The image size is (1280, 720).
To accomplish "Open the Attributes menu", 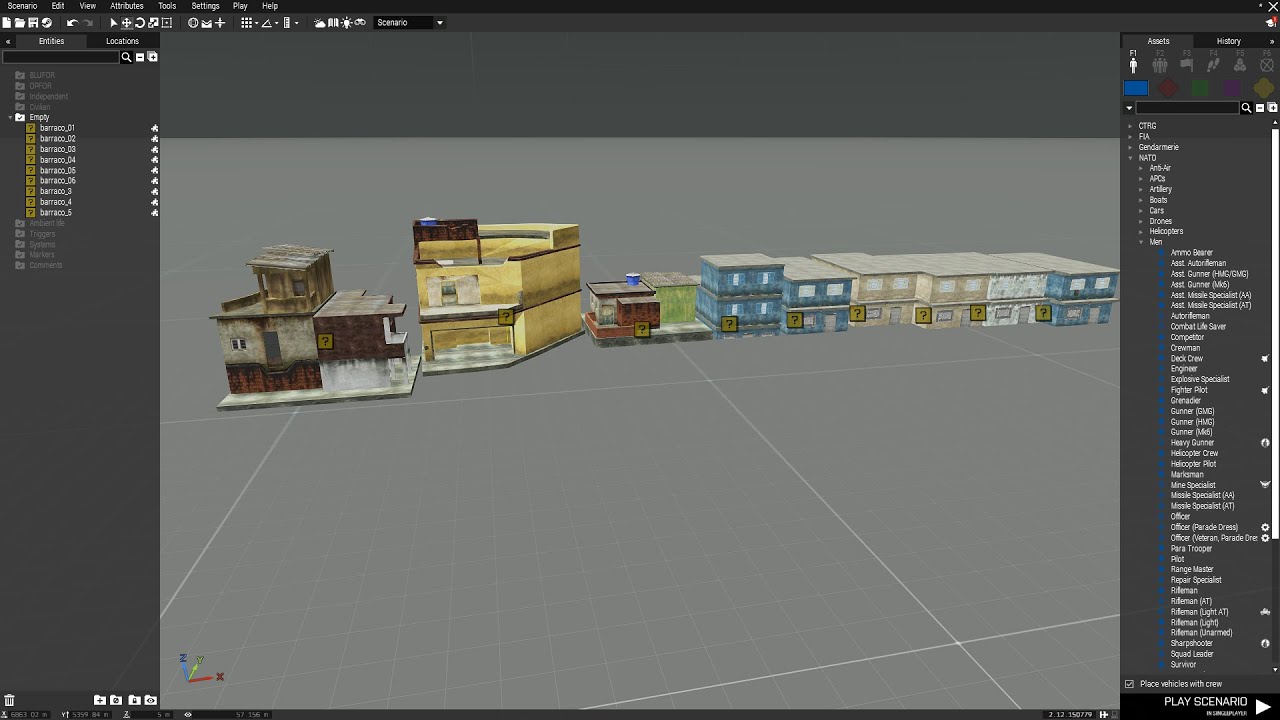I will 127,6.
